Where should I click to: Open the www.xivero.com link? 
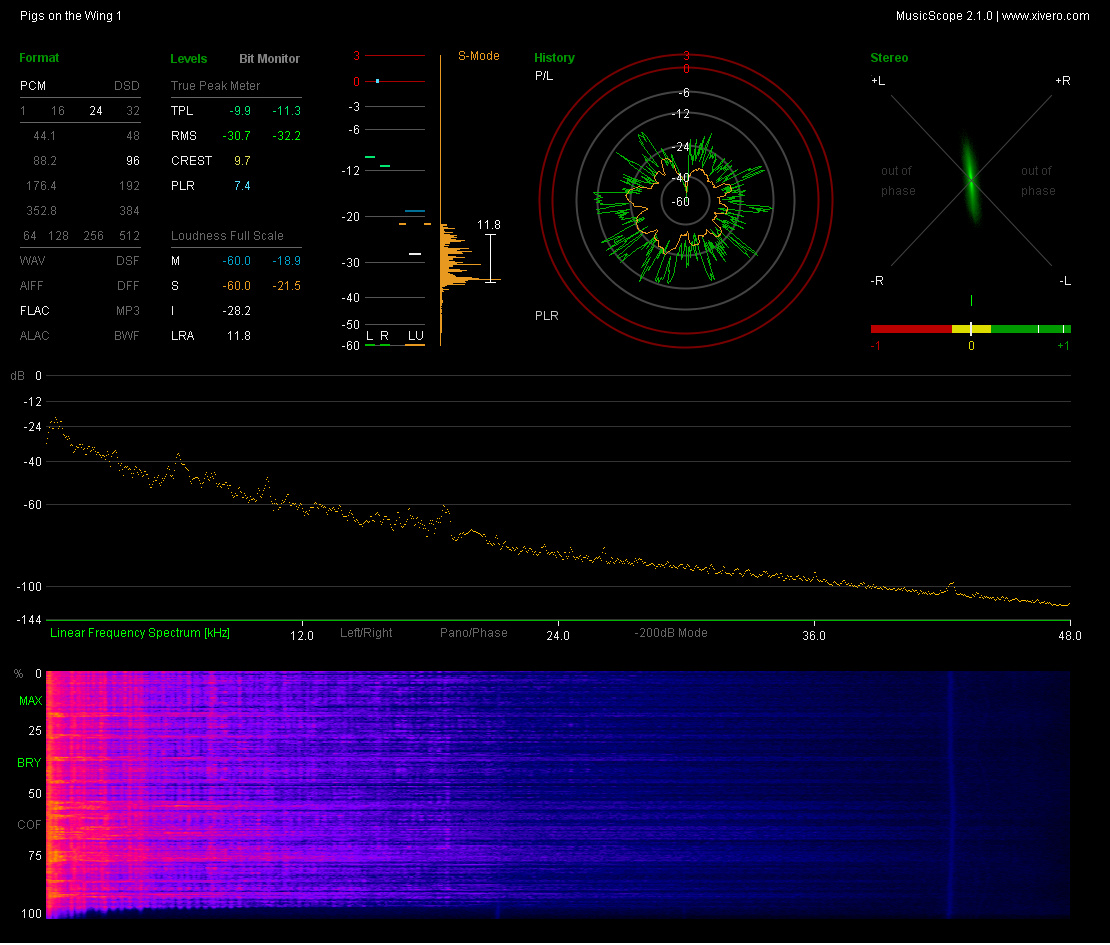pyautogui.click(x=1045, y=16)
